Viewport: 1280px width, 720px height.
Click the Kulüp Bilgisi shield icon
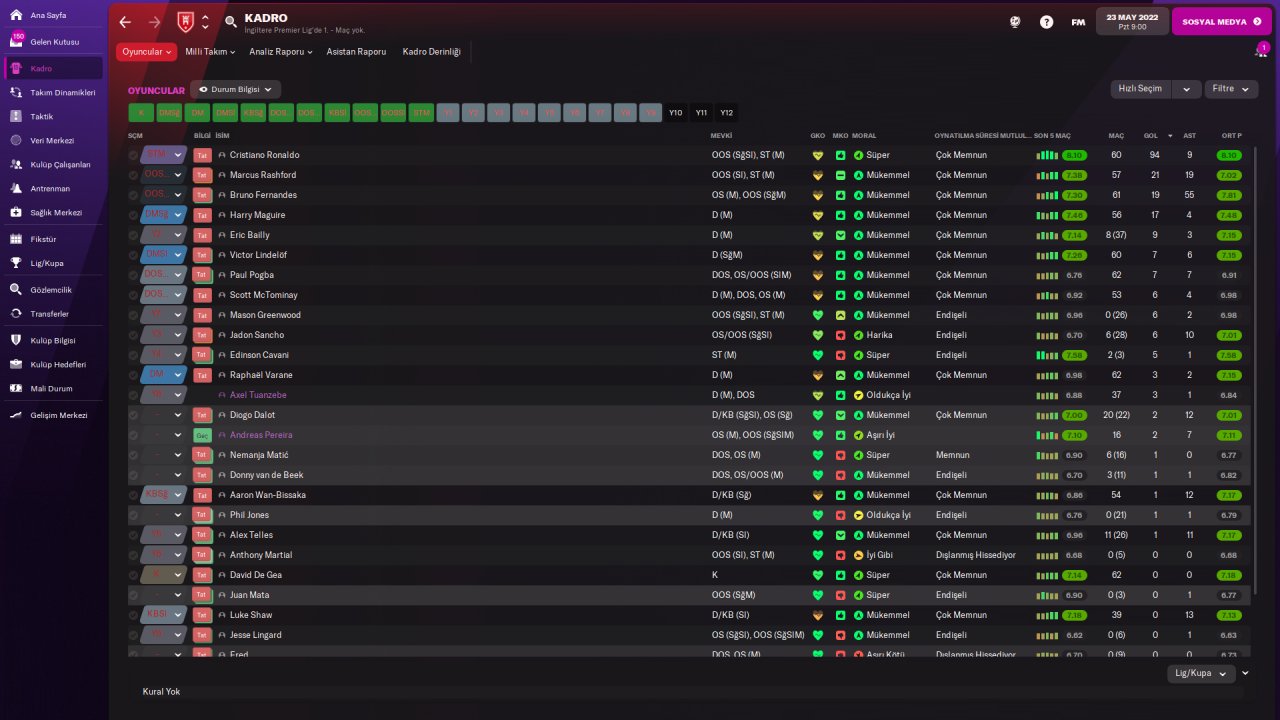click(x=16, y=340)
